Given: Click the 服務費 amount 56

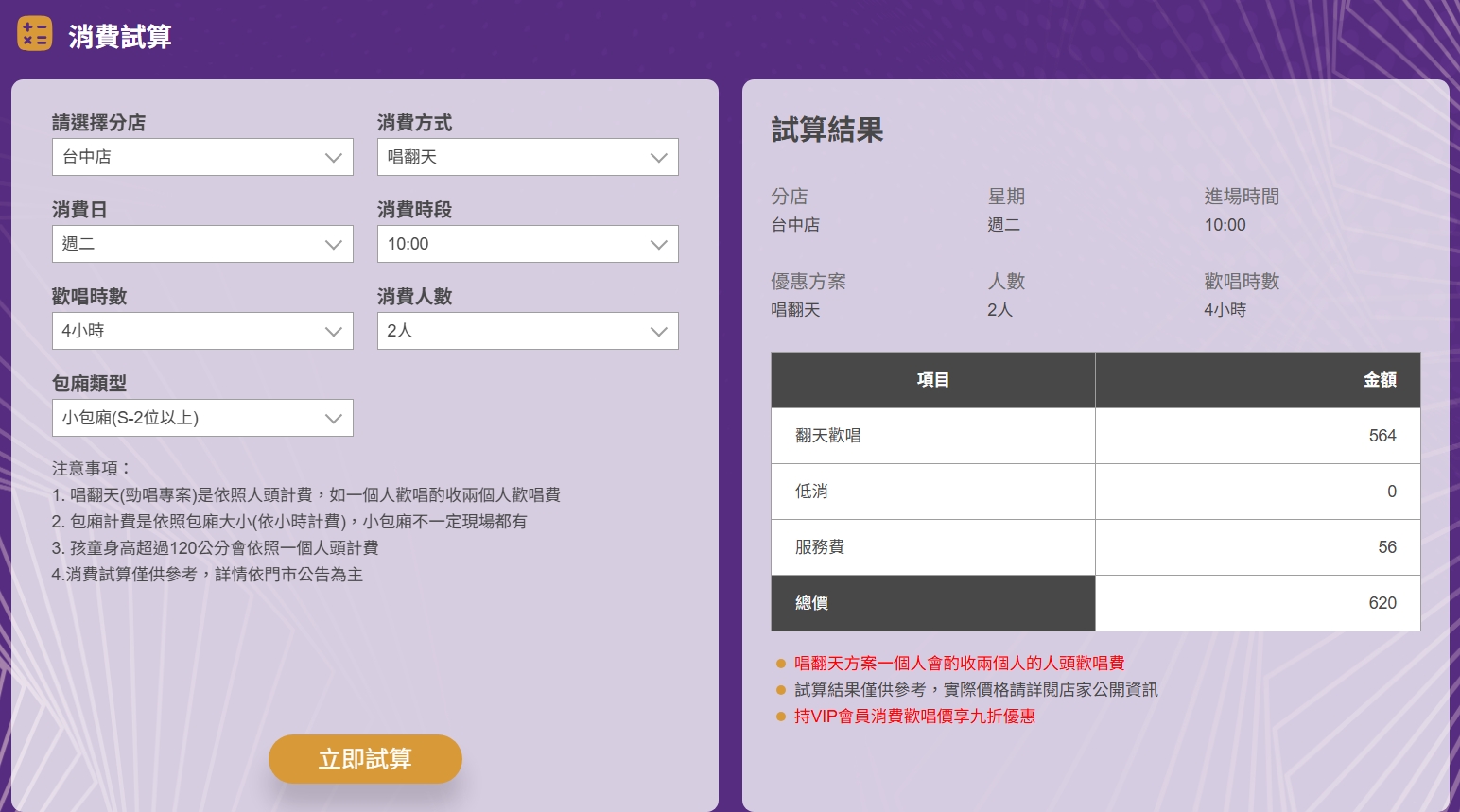Looking at the screenshot, I should coord(1387,547).
